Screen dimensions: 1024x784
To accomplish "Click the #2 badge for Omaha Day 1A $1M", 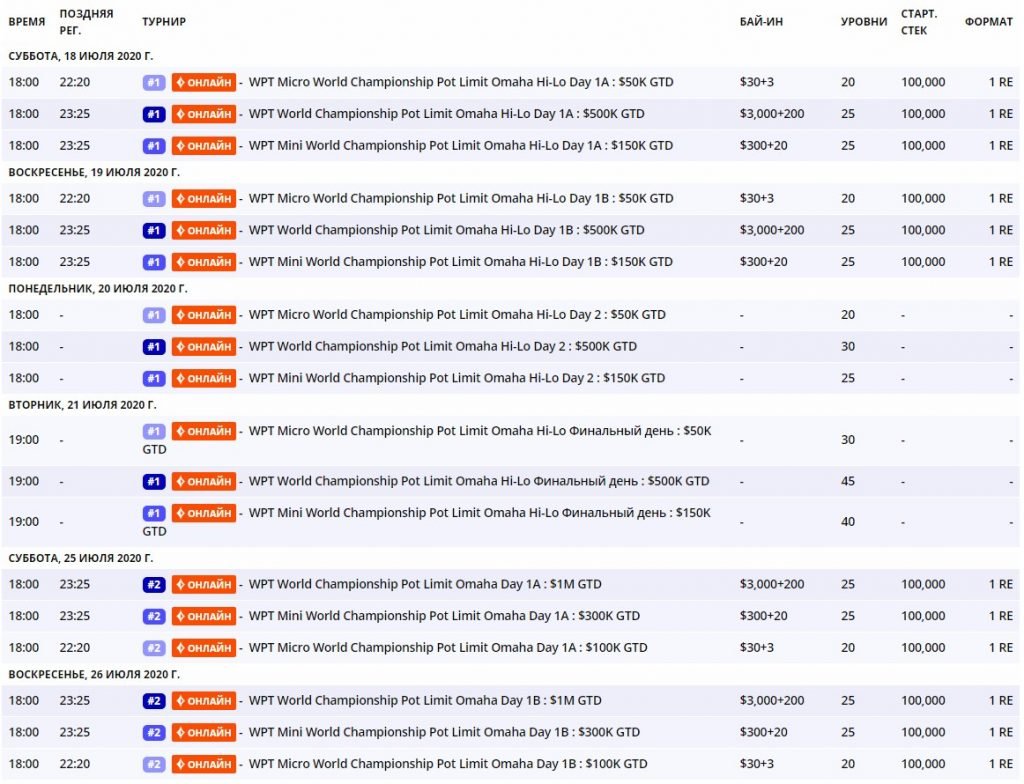I will point(153,584).
